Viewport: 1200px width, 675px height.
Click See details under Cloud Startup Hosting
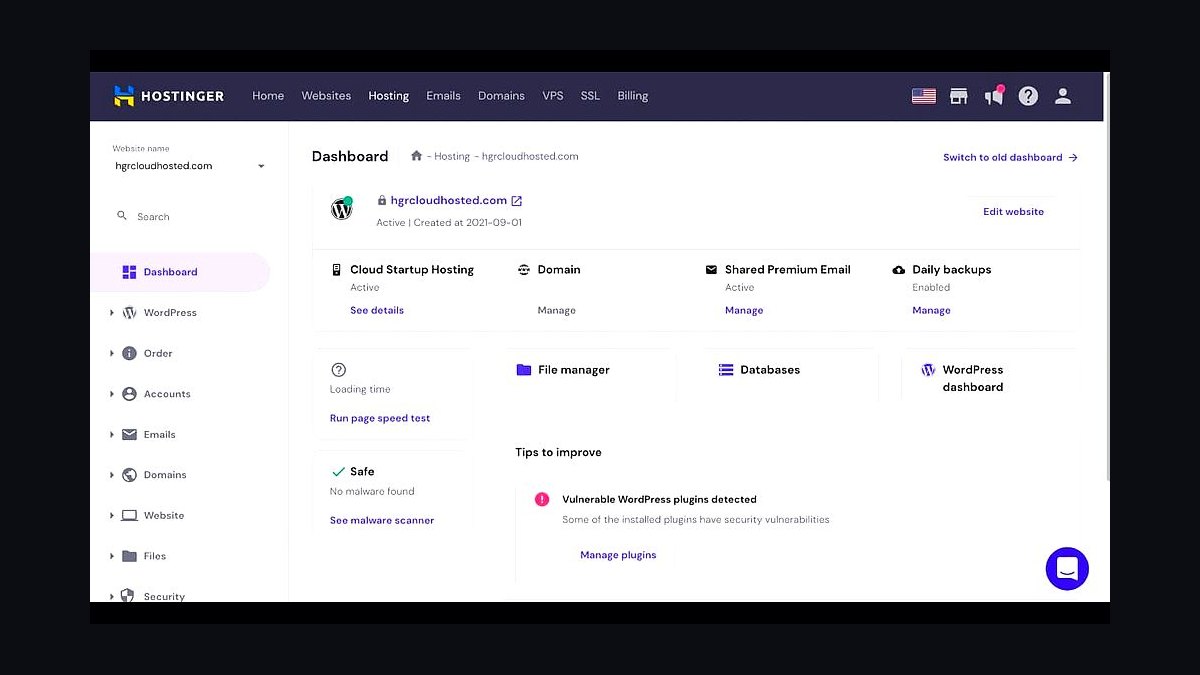377,311
